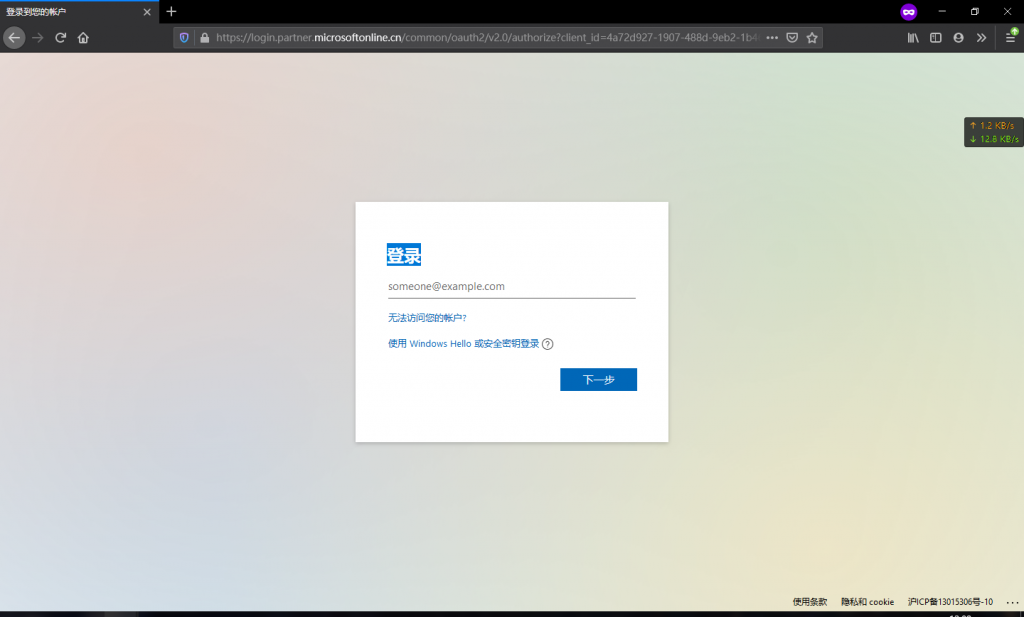This screenshot has height=617, width=1024.
Task: Click the 下一步 button
Action: (598, 380)
